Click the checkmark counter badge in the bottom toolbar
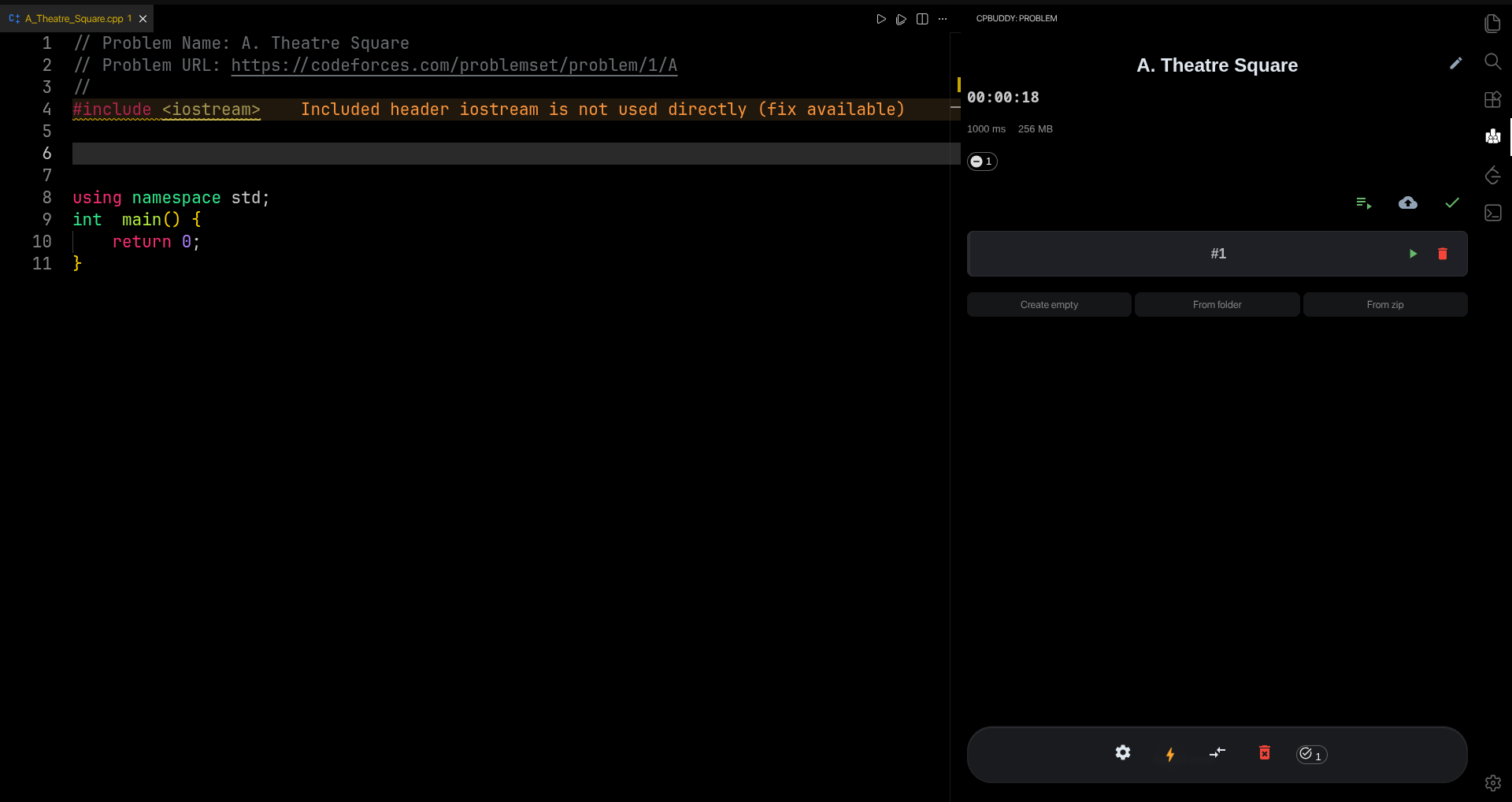The width and height of the screenshot is (1512, 802). tap(1311, 755)
